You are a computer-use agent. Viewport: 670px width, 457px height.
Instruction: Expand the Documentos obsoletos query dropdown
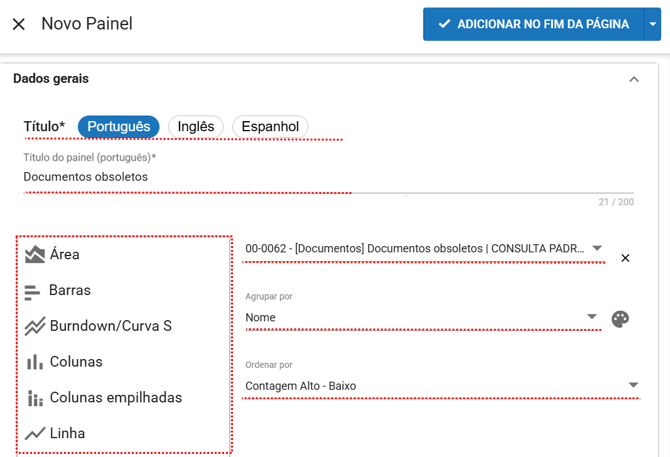pyautogui.click(x=597, y=248)
